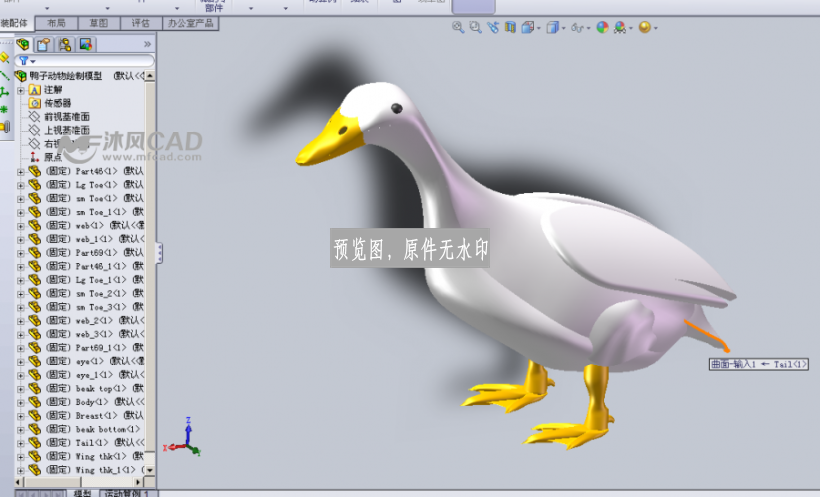Click the tree scrollbar down arrow
Image resolution: width=820 pixels, height=497 pixels.
click(x=150, y=470)
